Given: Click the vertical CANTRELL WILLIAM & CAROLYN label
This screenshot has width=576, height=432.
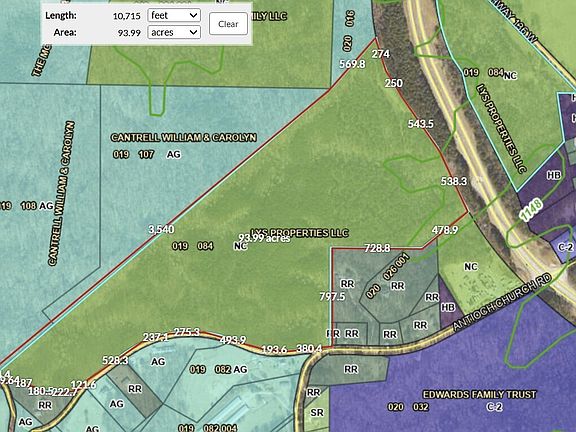Looking at the screenshot, I should [x=61, y=193].
